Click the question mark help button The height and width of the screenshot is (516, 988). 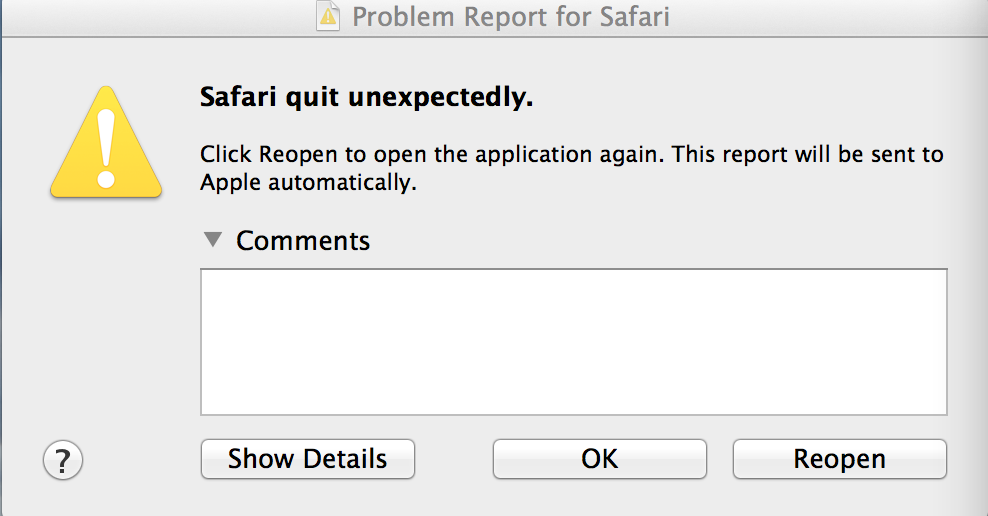63,460
